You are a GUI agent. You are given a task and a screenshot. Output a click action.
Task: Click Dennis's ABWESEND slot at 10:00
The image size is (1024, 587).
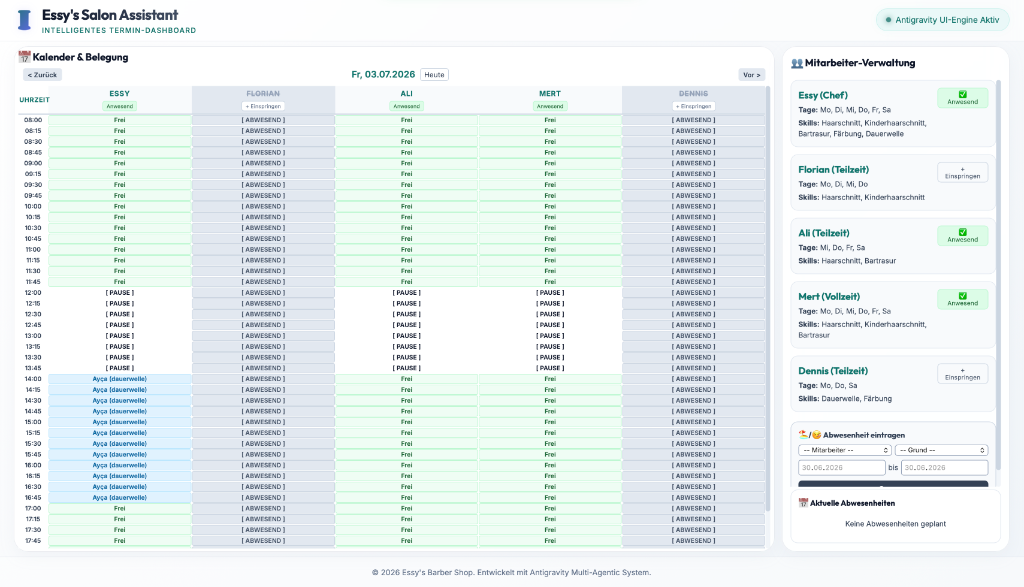[694, 206]
